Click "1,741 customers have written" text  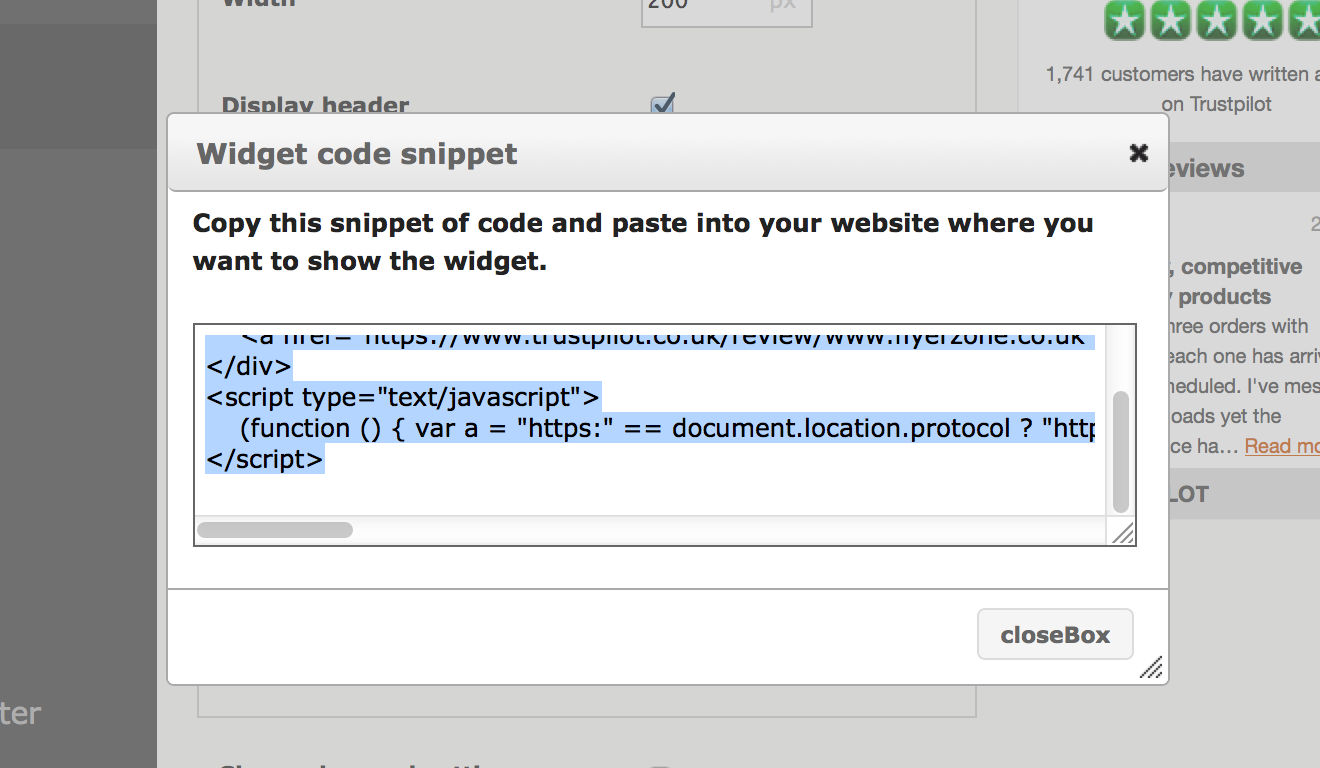click(x=1182, y=74)
